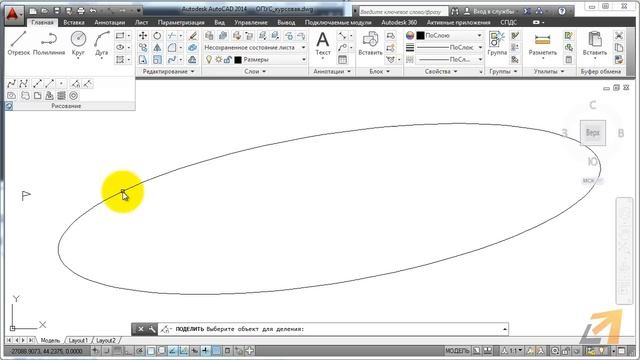Select the Полилиния polyline tool

(x=49, y=43)
